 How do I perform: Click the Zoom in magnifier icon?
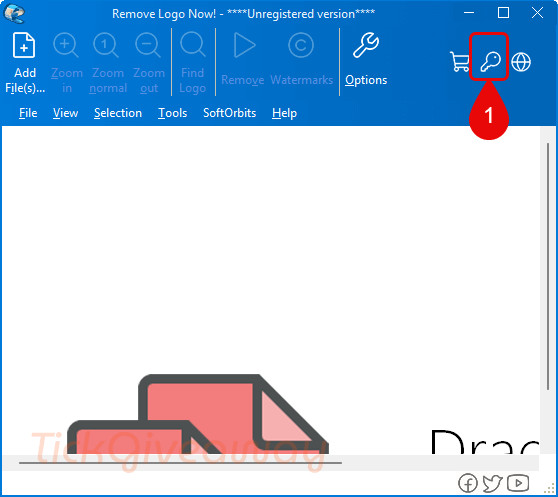(x=66, y=45)
